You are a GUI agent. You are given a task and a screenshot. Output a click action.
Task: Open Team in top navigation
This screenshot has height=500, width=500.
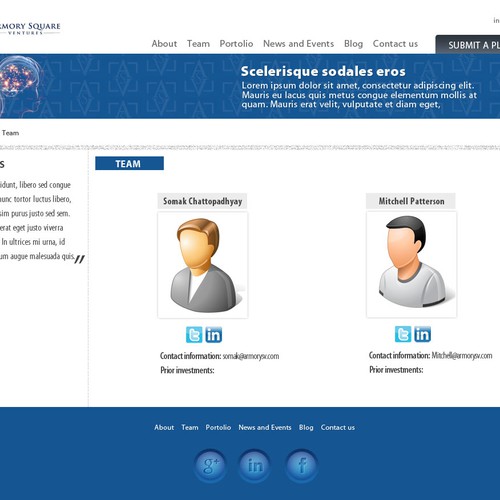tap(198, 44)
